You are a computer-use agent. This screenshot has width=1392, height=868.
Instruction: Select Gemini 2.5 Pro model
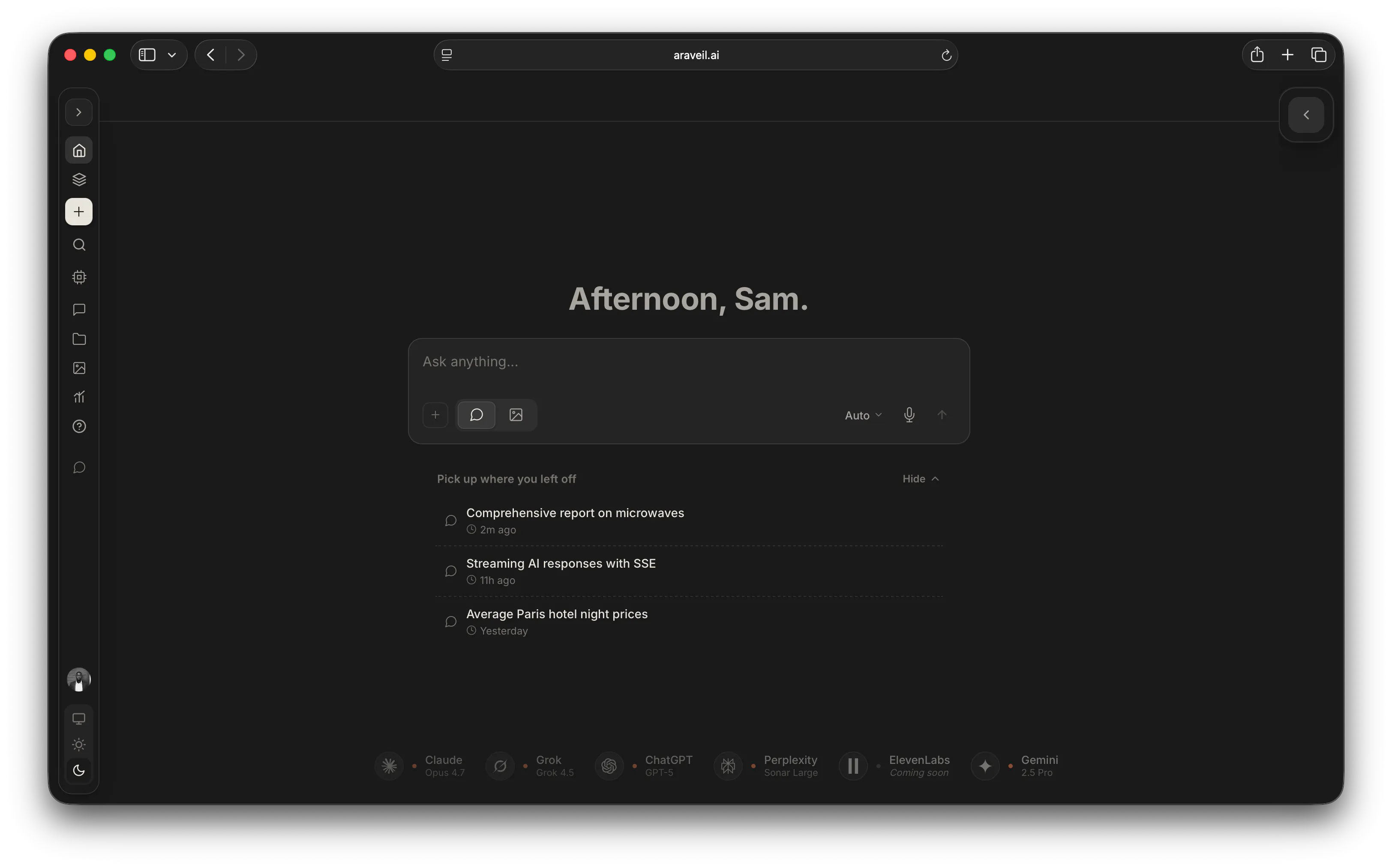(1015, 766)
